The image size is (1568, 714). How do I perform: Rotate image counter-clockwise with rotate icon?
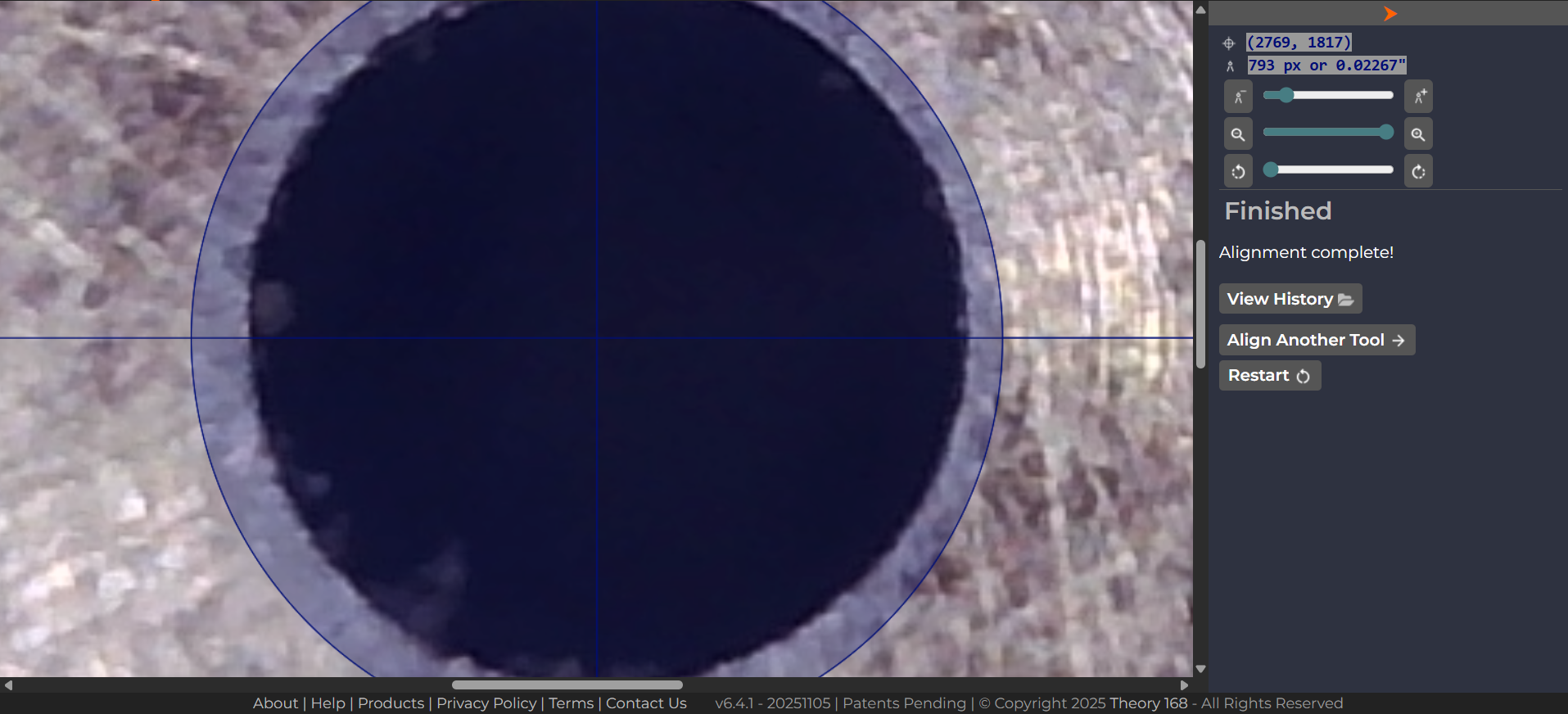pos(1238,172)
